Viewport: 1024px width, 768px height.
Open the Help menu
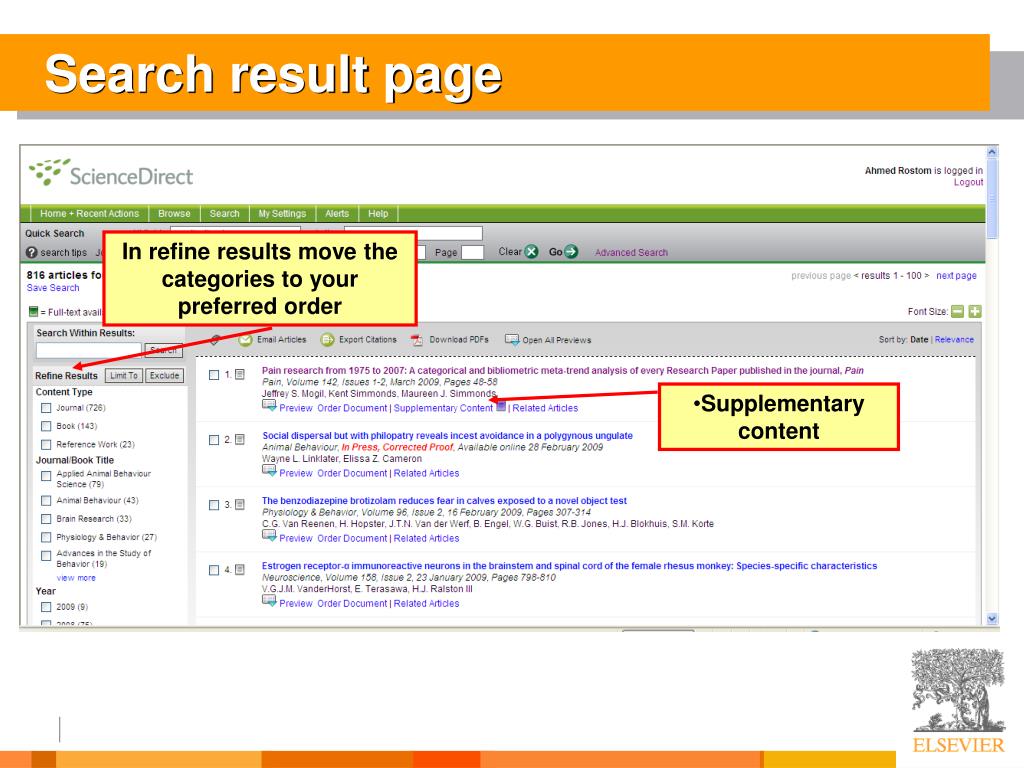tap(378, 214)
